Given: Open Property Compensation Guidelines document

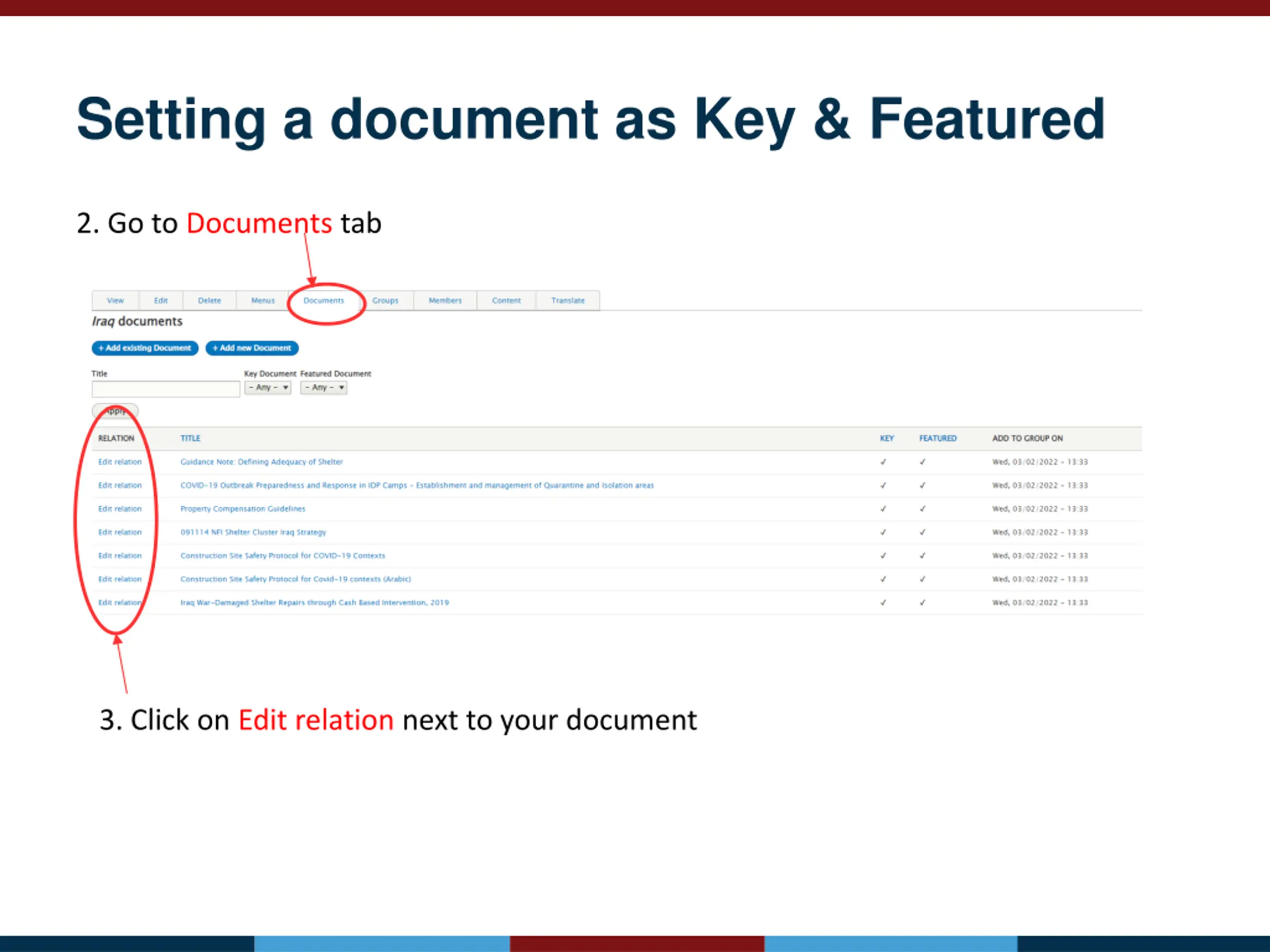Looking at the screenshot, I should (243, 508).
